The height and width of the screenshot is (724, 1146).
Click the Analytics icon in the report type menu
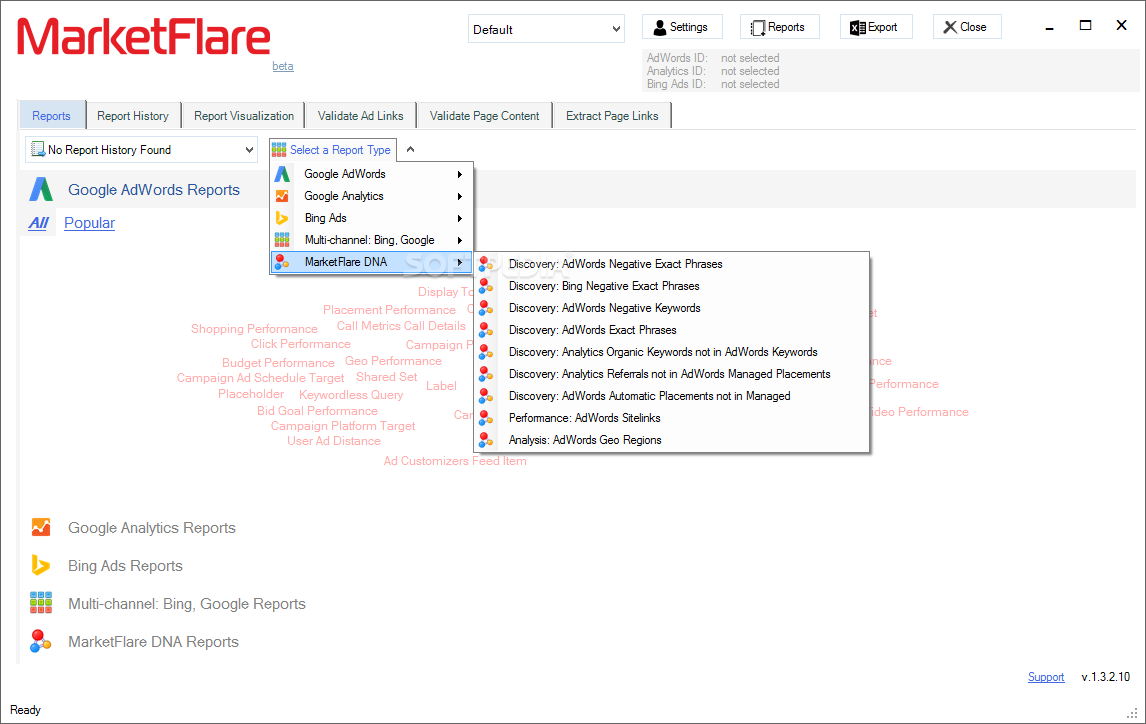282,196
